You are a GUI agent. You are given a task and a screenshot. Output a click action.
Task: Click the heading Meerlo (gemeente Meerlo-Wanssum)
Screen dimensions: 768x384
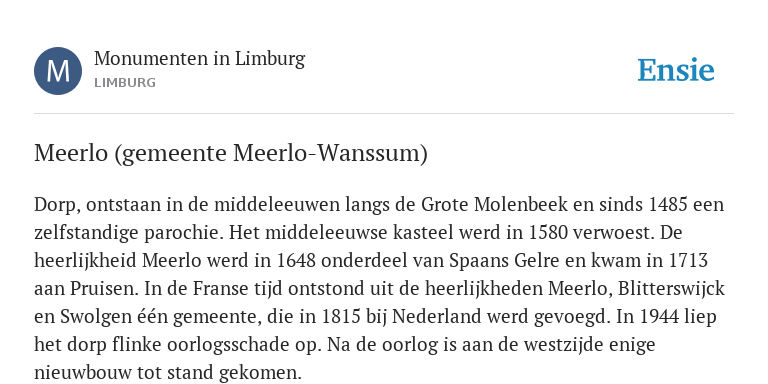(231, 153)
